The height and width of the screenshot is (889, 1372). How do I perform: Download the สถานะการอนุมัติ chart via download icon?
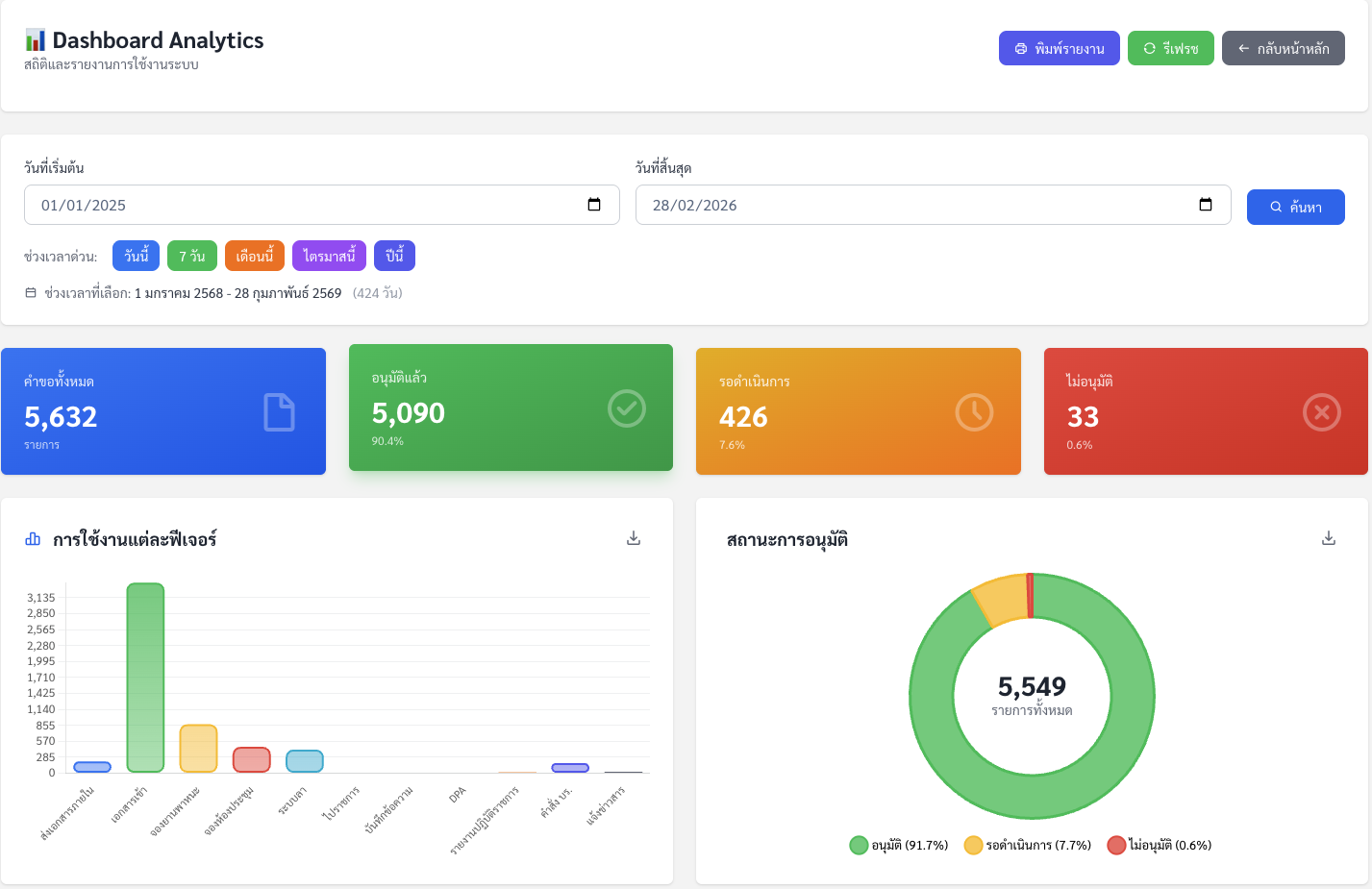point(1329,538)
